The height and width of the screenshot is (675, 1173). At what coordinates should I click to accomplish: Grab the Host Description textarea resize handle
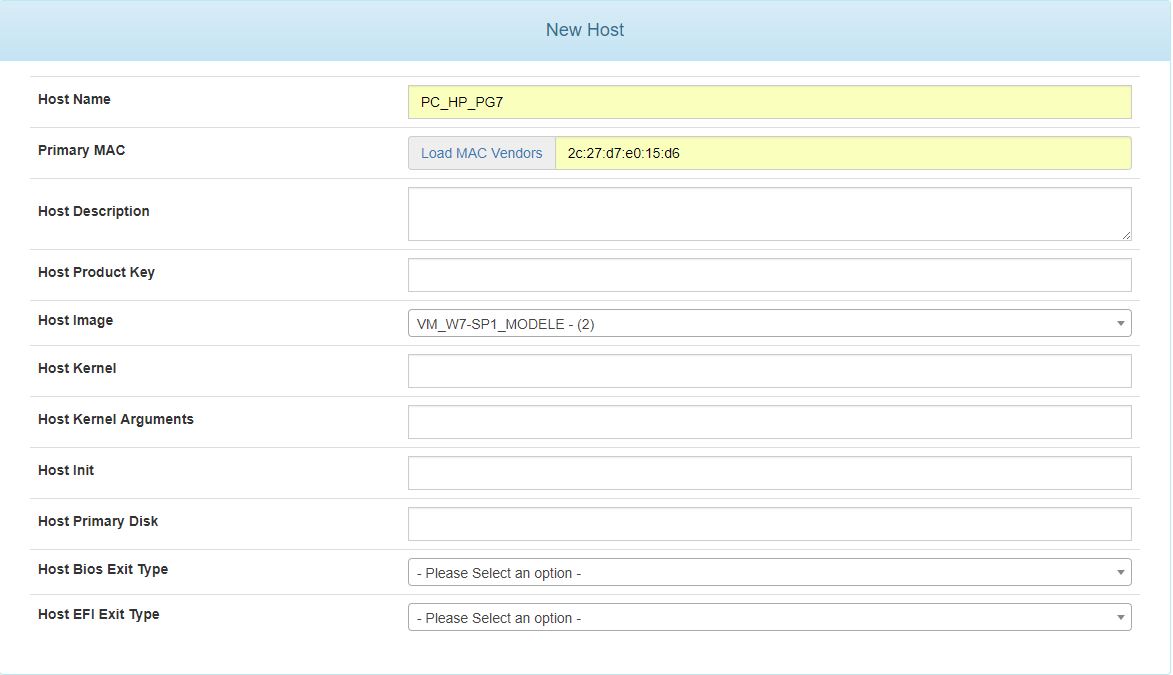[1126, 235]
